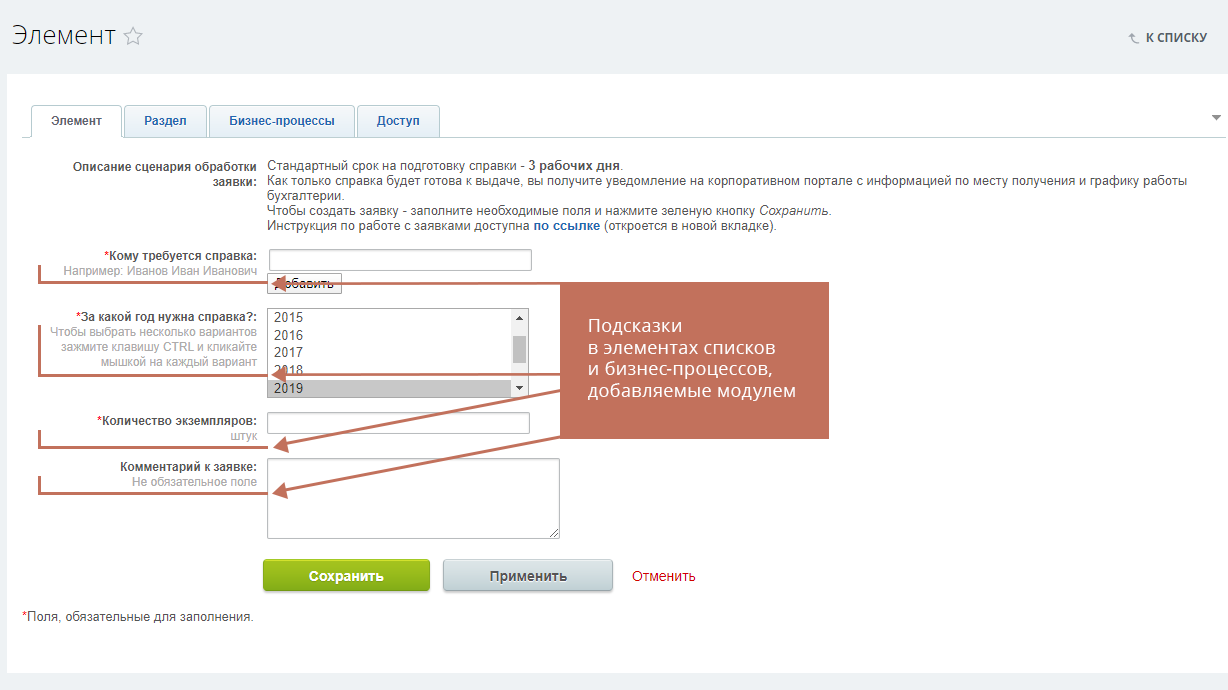The height and width of the screenshot is (690, 1228).
Task: Click the Кому требуется справка input field
Action: point(399,260)
